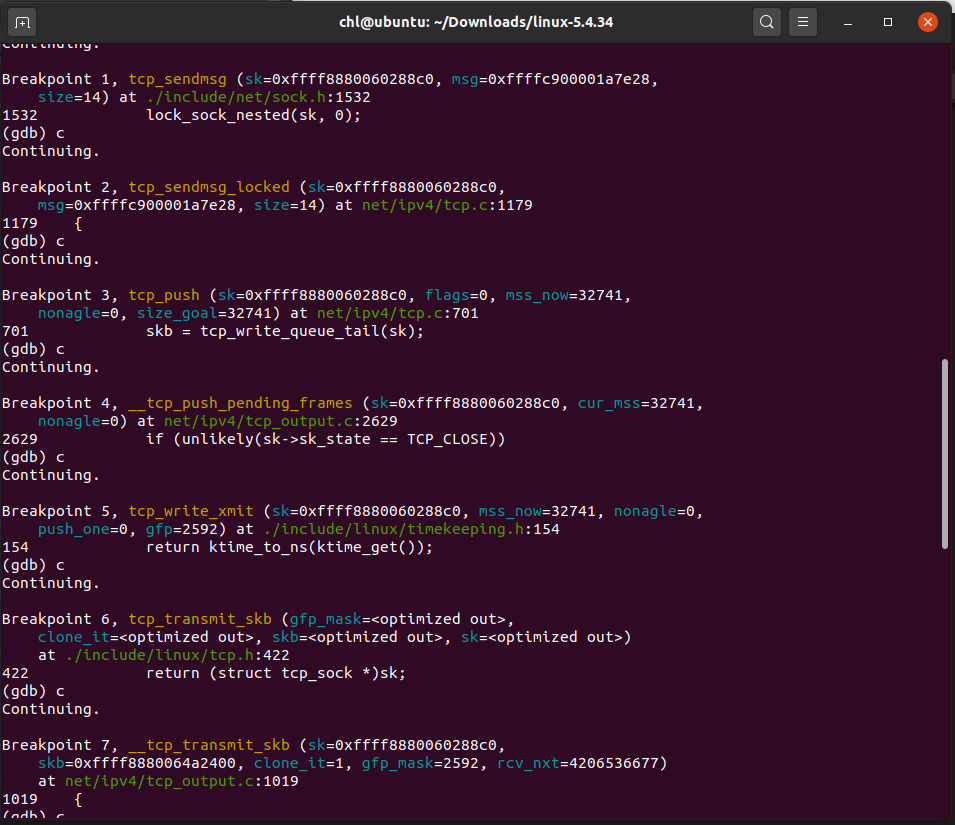Click the return ktime_to_ns(ktime_get()); line
The image size is (955, 825).
pos(289,547)
